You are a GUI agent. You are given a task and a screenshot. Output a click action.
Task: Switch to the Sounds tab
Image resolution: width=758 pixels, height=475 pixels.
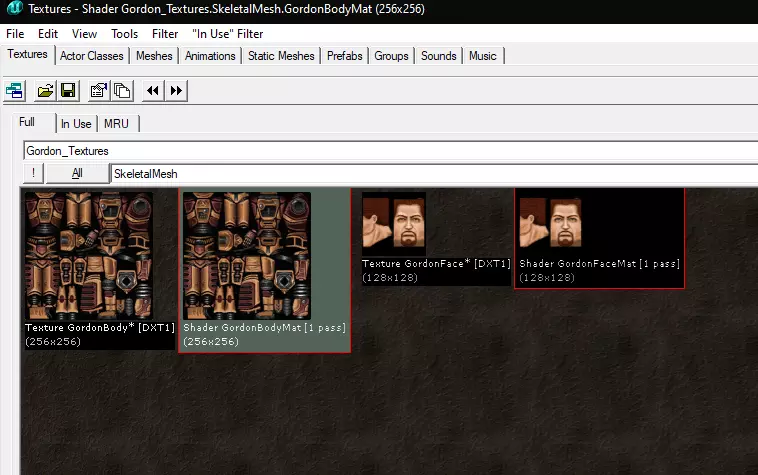[x=438, y=56]
